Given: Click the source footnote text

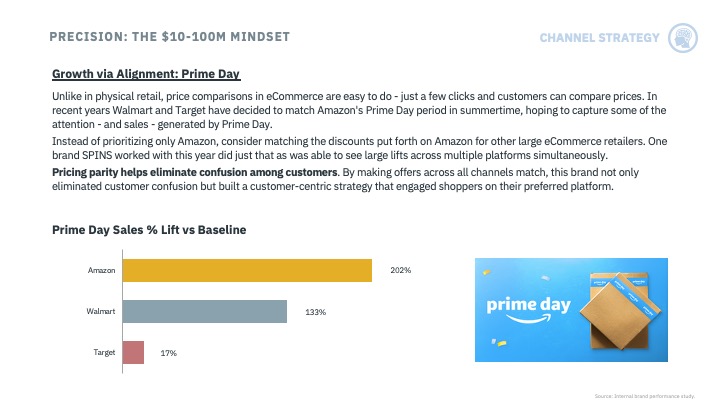Looking at the screenshot, I should (x=645, y=396).
